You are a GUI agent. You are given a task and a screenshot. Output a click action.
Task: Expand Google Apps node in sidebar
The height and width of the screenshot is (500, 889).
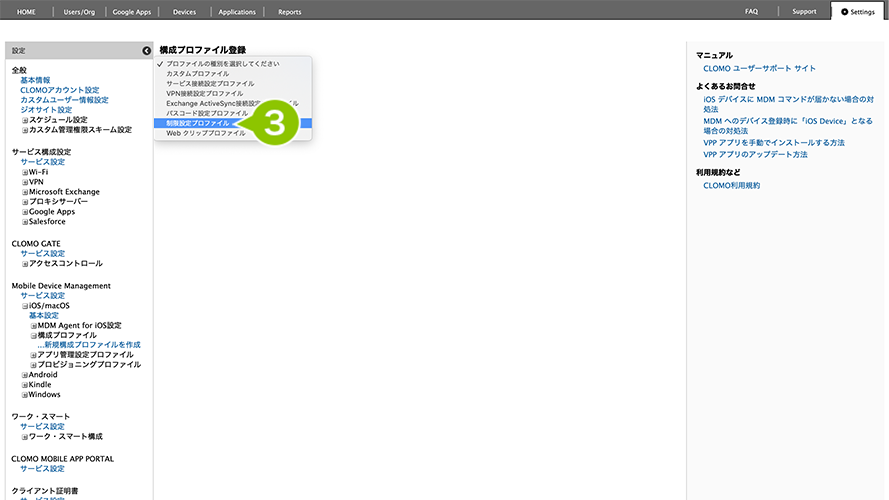point(25,212)
